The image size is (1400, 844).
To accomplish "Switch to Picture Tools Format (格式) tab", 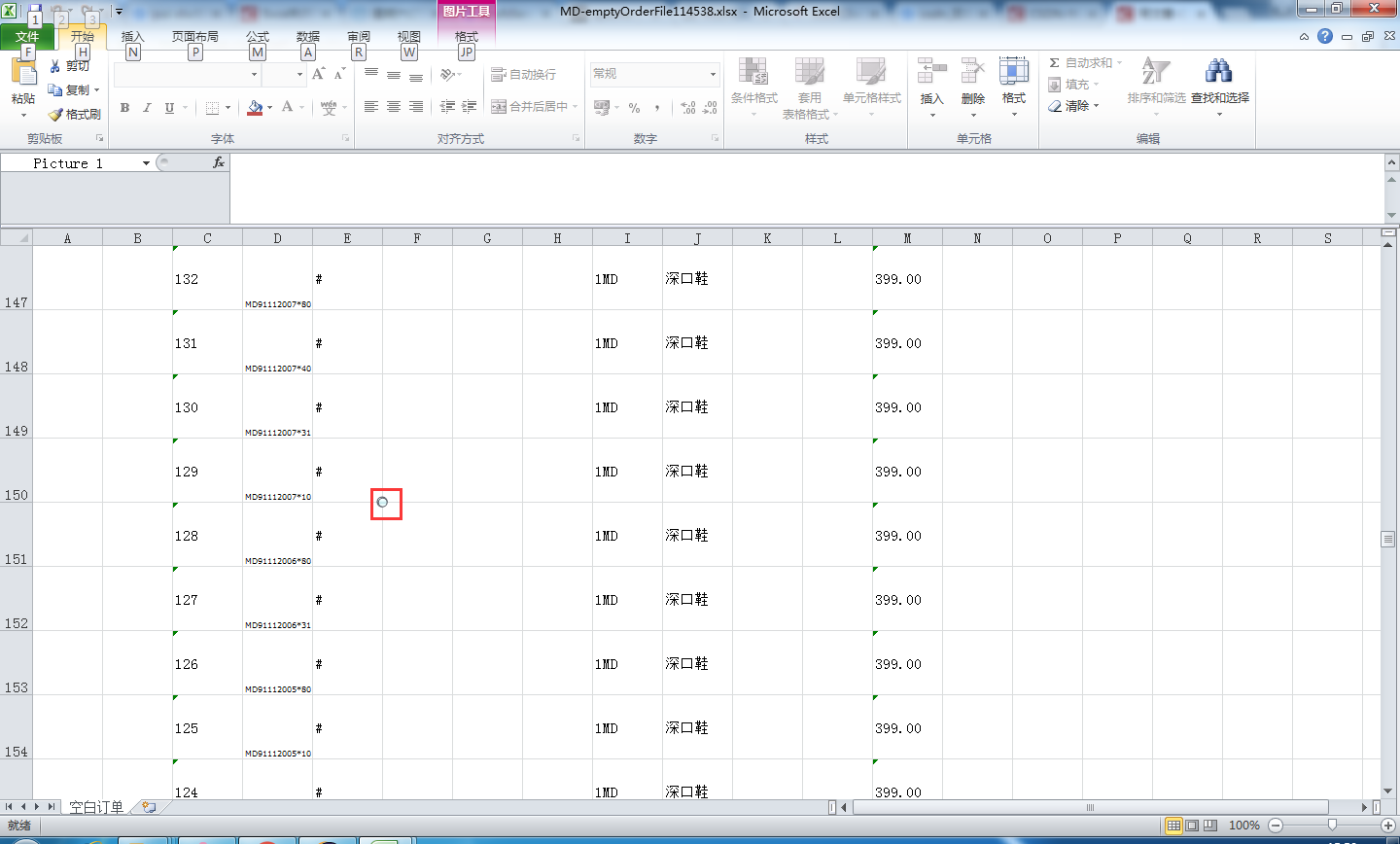I will click(x=467, y=37).
